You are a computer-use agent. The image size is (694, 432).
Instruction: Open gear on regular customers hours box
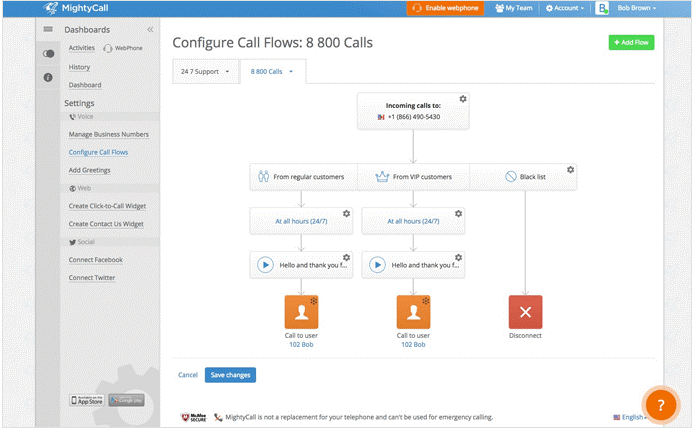point(346,213)
